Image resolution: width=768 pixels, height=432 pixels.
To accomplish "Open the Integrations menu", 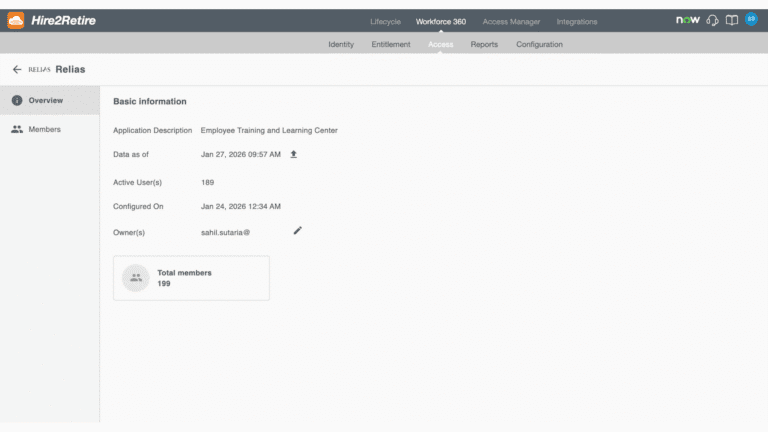I will pyautogui.click(x=577, y=22).
